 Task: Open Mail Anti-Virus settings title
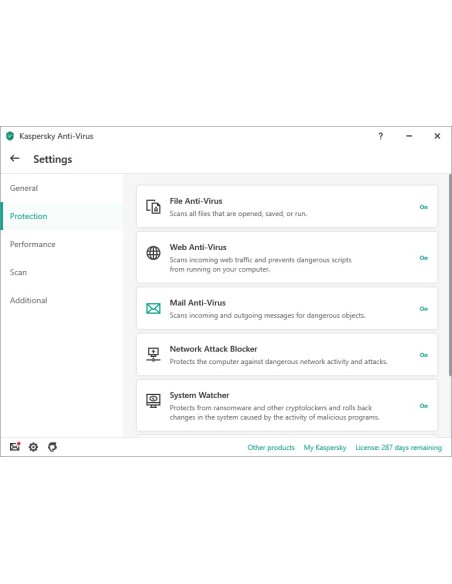[x=197, y=303]
